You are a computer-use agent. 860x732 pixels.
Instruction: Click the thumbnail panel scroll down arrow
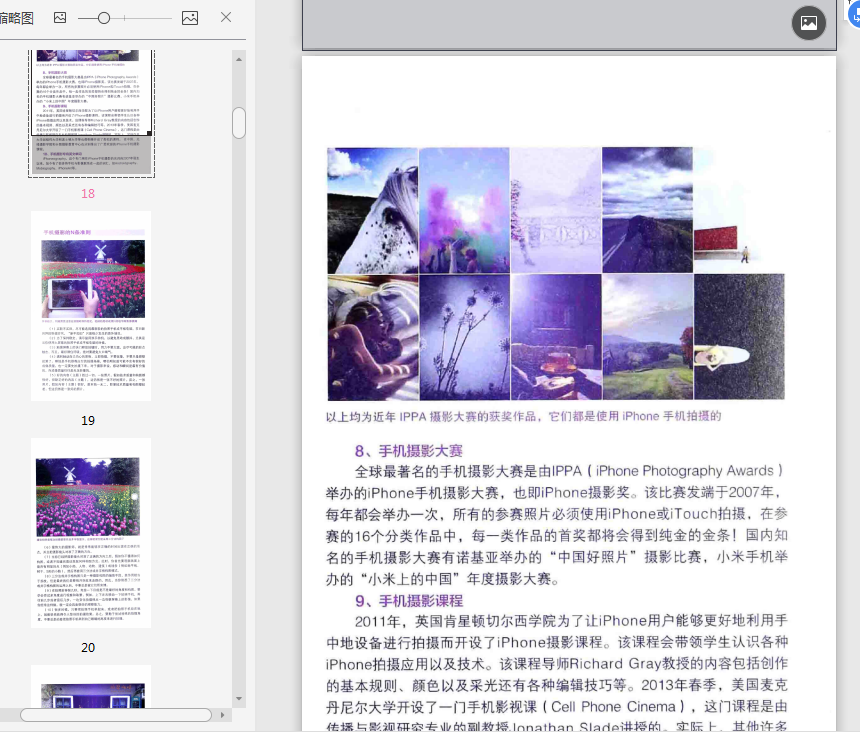coord(239,699)
